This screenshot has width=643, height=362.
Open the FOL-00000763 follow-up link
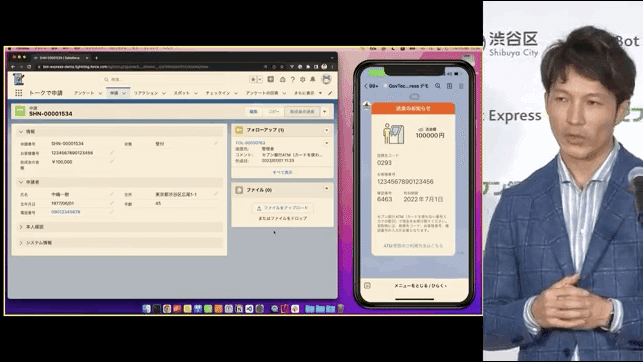pos(250,143)
